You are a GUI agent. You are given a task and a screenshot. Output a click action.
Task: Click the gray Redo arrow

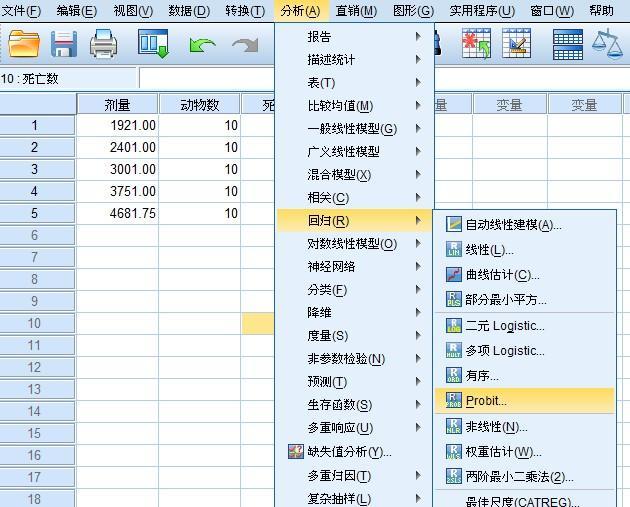245,45
